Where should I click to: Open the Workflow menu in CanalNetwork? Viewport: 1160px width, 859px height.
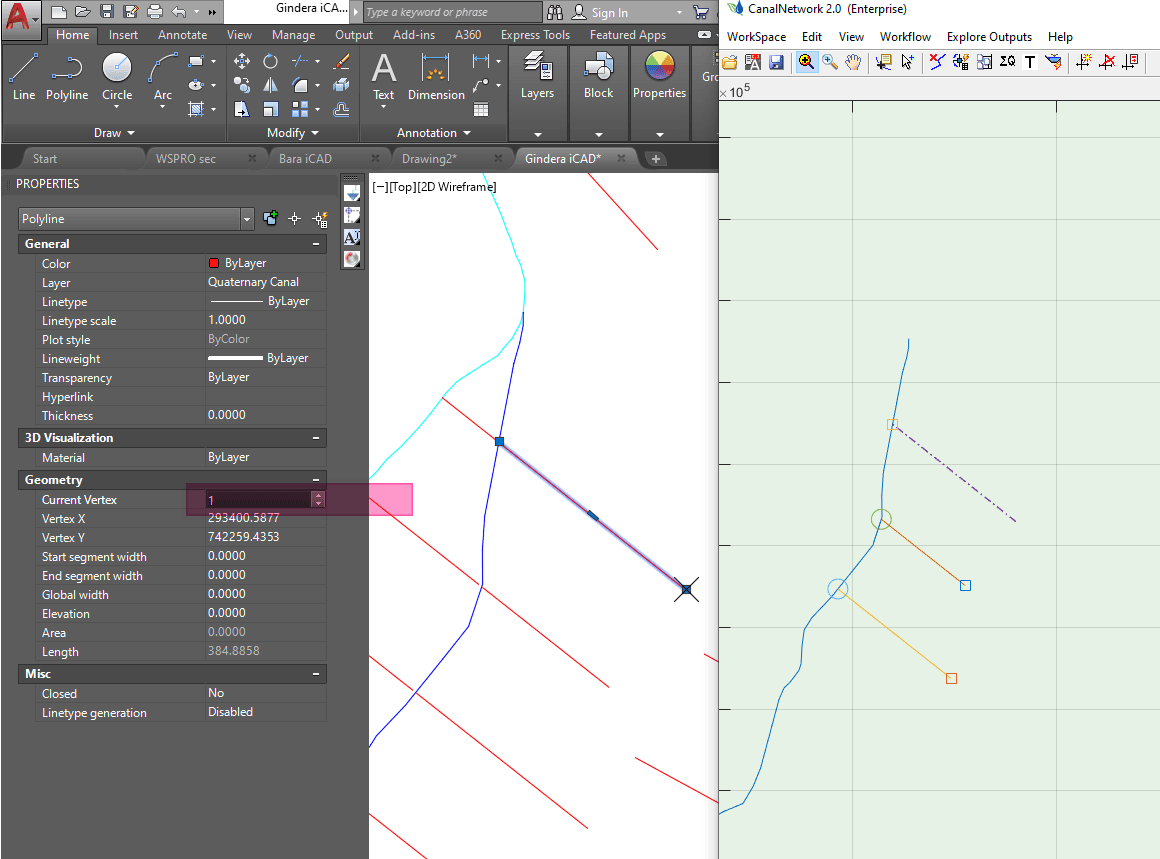(905, 37)
